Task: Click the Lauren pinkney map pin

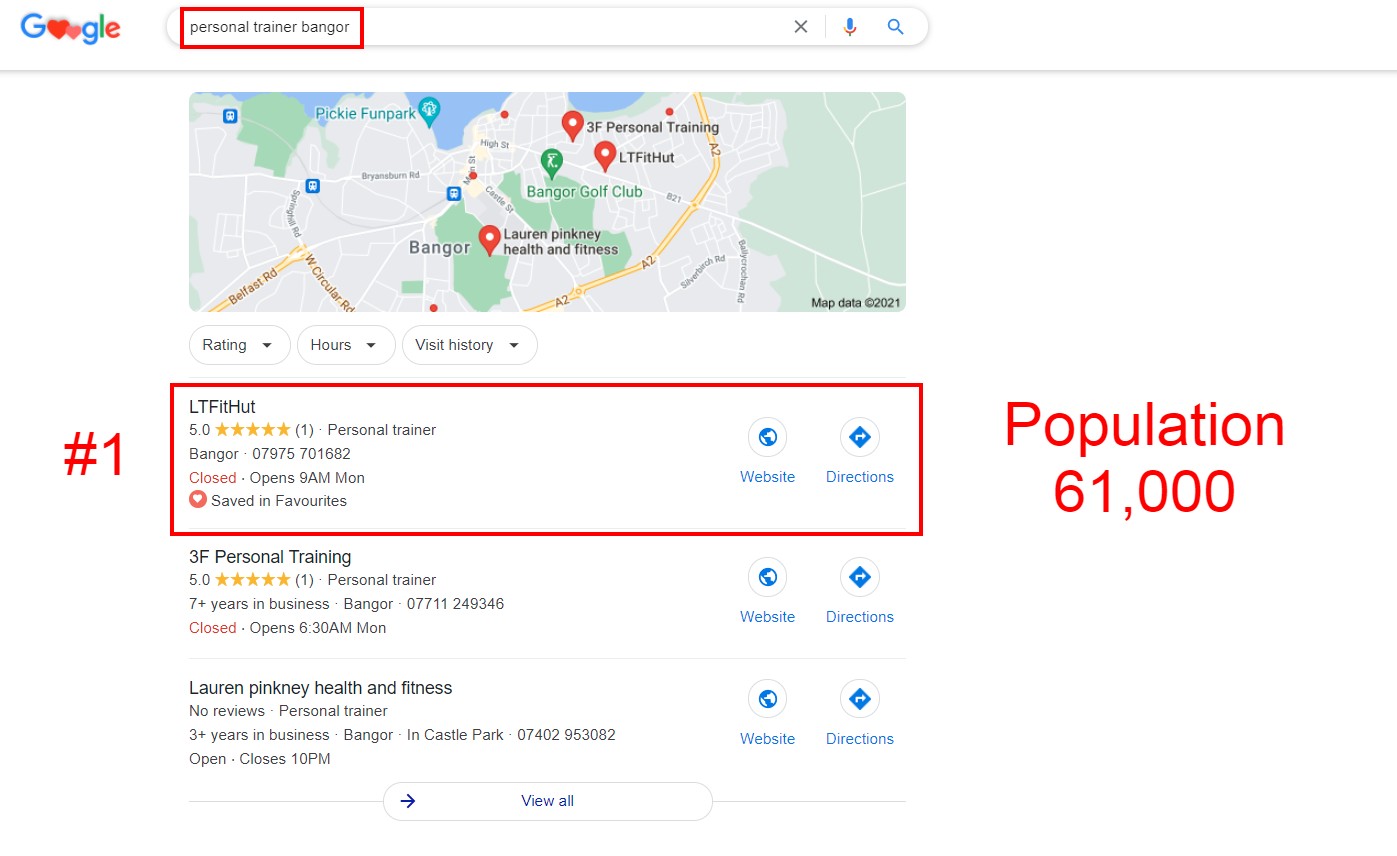Action: (489, 240)
